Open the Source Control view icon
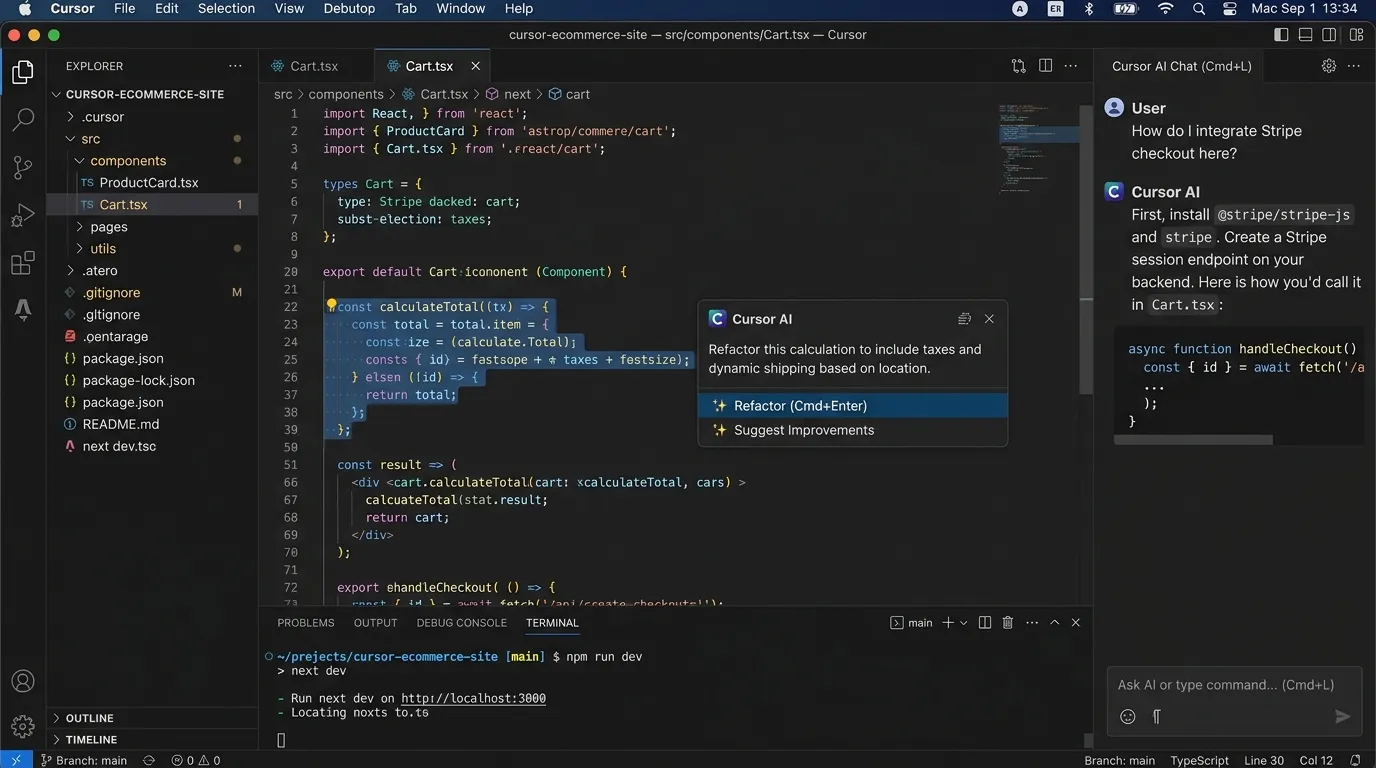This screenshot has height=768, width=1376. pos(23,167)
